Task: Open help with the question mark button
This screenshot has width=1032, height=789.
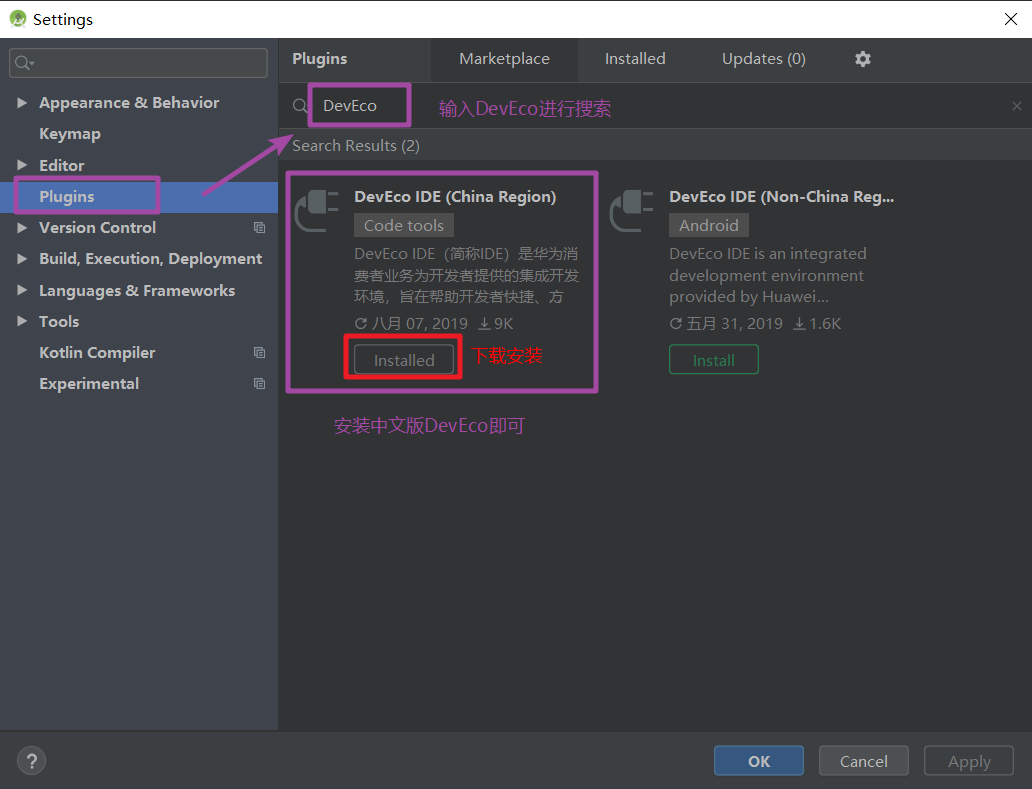Action: [x=31, y=761]
